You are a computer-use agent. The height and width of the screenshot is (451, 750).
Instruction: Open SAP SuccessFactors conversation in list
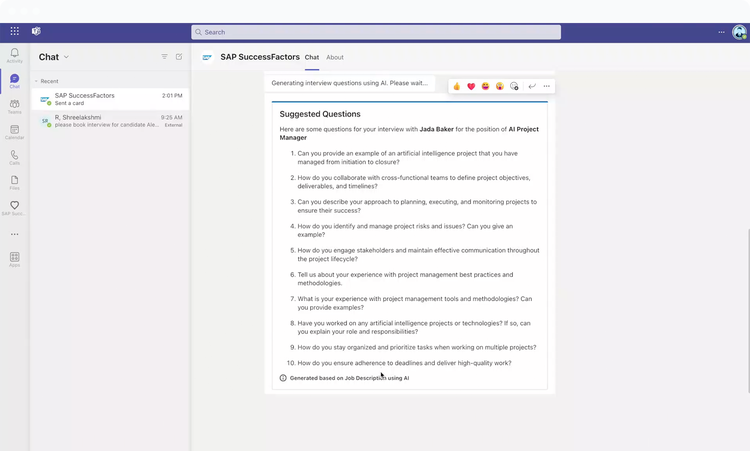coord(110,99)
